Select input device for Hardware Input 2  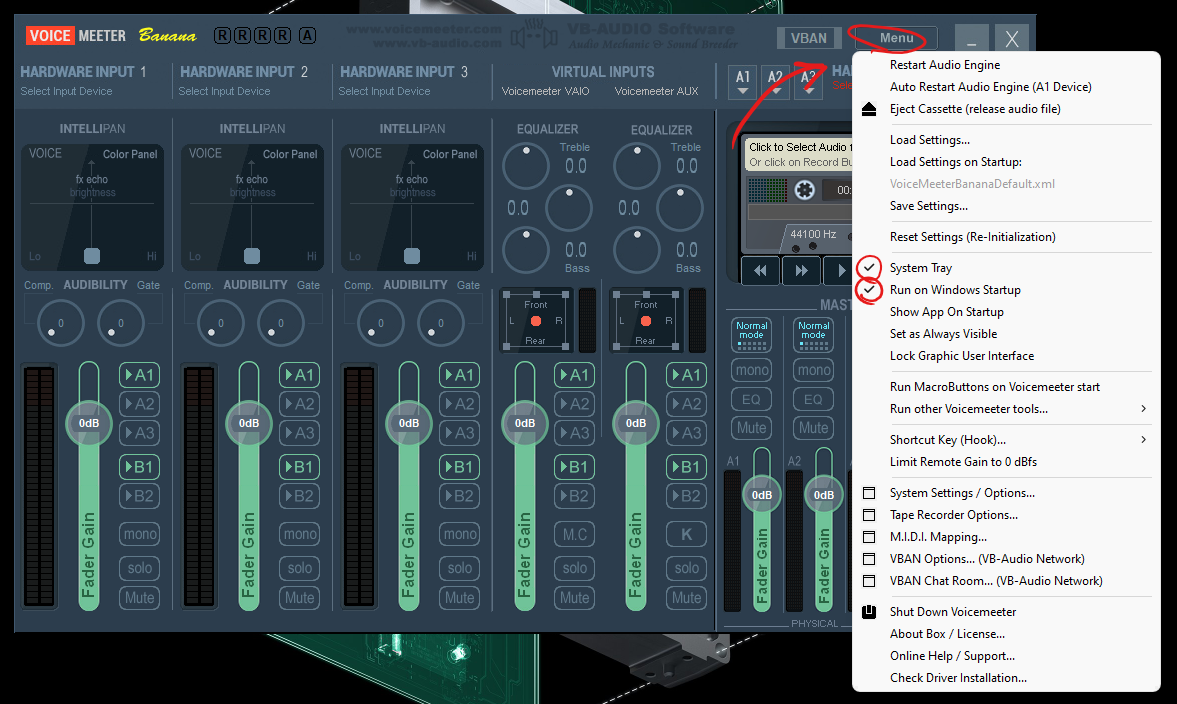tap(224, 92)
